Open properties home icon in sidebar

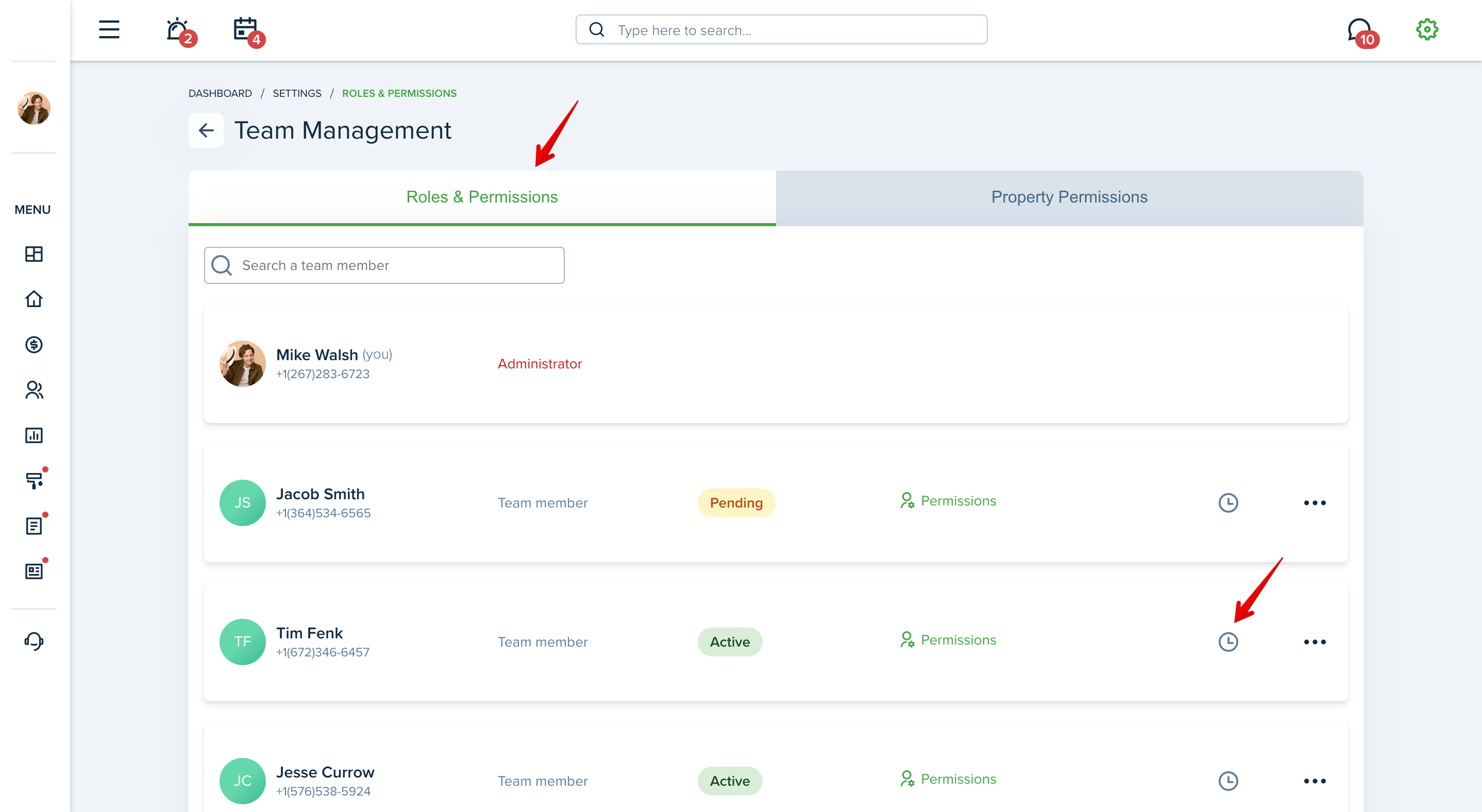point(34,298)
